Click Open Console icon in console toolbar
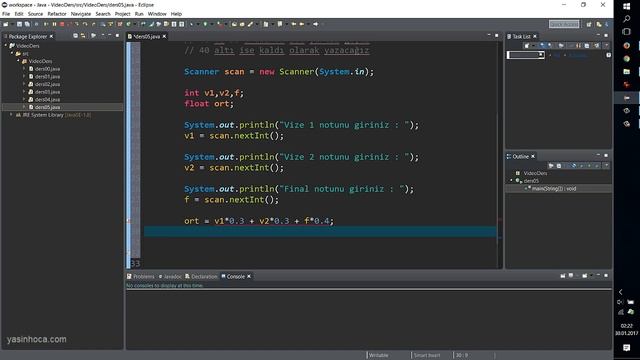The width and height of the screenshot is (640, 360). tap(585, 276)
